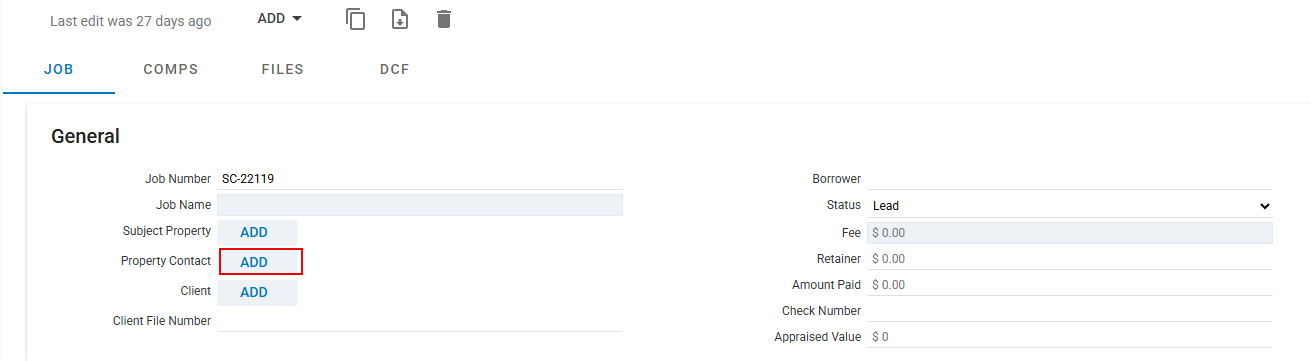The width and height of the screenshot is (1311, 361).
Task: Click the Retainer amount field
Action: [x=1070, y=259]
